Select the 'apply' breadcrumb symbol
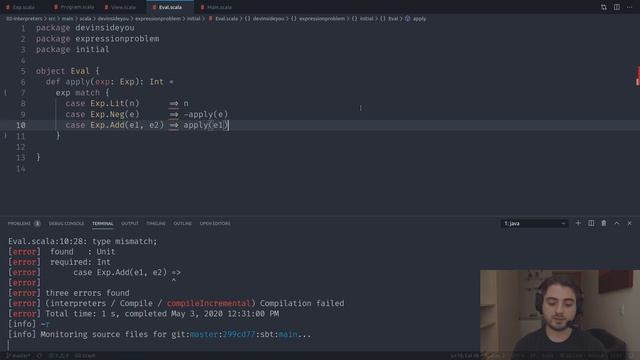 point(416,18)
